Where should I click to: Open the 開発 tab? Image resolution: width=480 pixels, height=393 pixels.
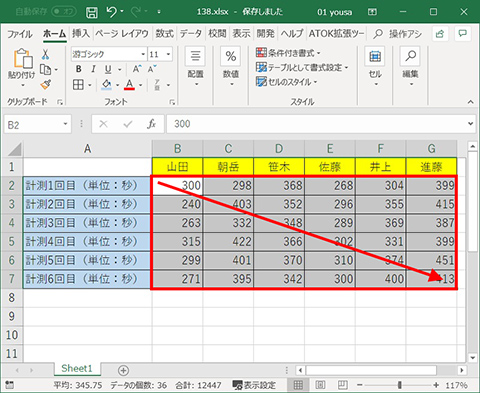coord(265,33)
